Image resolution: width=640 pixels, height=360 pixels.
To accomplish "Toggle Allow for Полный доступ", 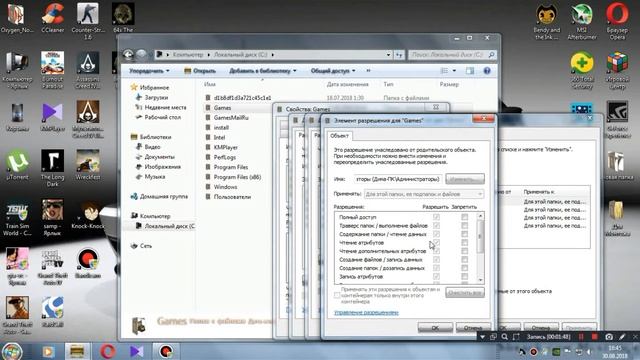I will pyautogui.click(x=436, y=217).
